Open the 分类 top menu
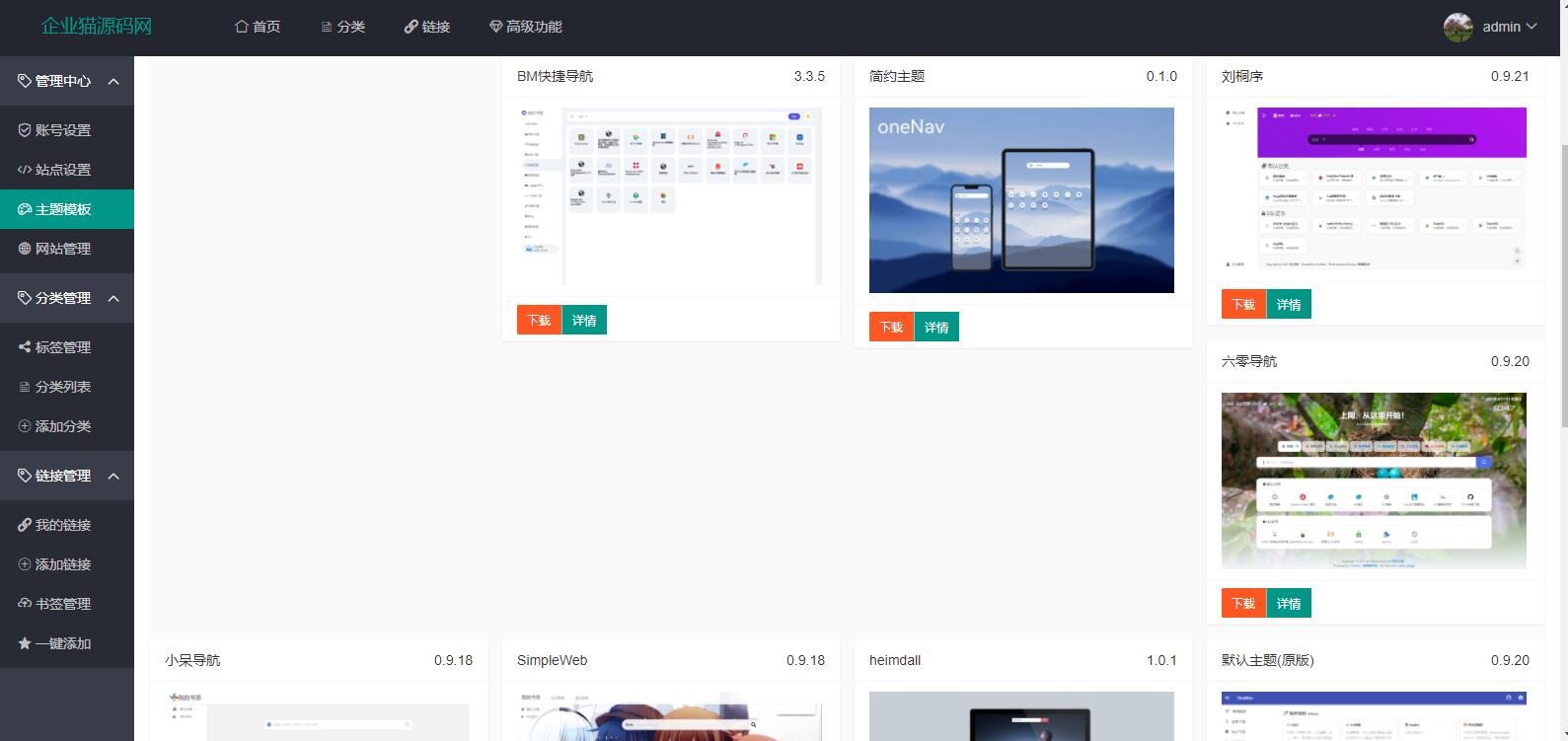Image resolution: width=1568 pixels, height=741 pixels. pyautogui.click(x=342, y=27)
